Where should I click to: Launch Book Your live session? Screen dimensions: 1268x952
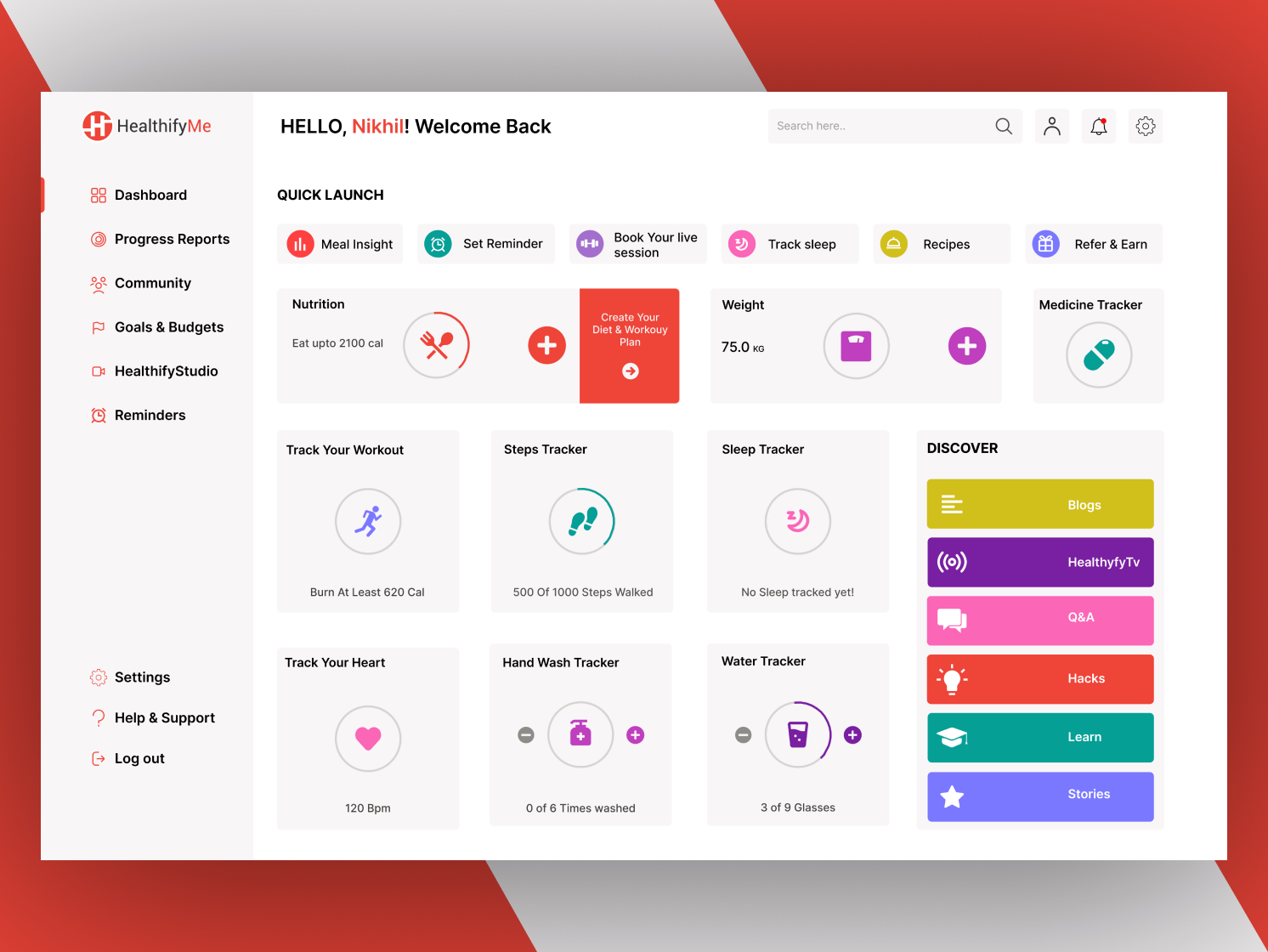pyautogui.click(x=638, y=244)
